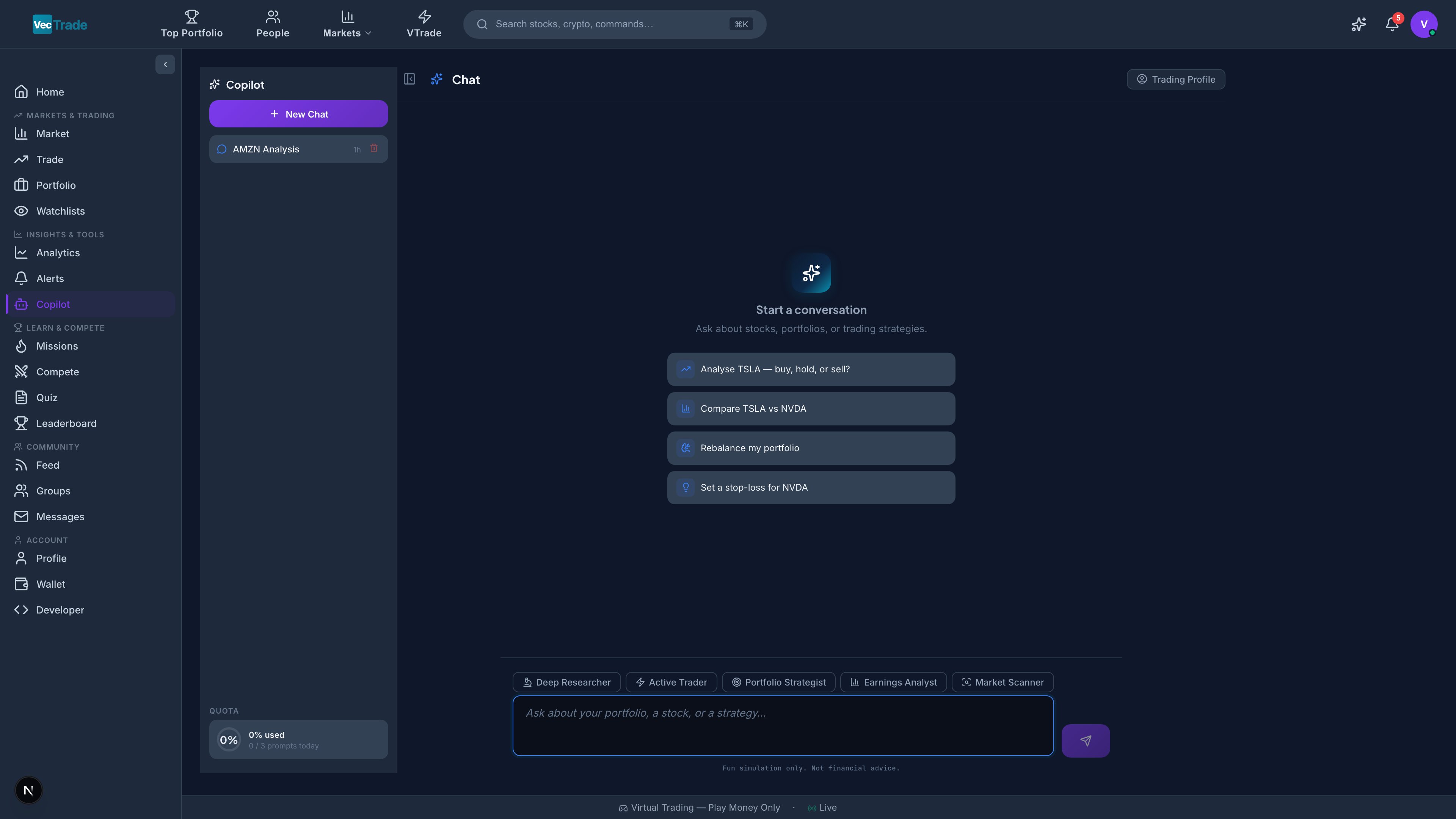Image resolution: width=1456 pixels, height=819 pixels.
Task: Select the Portfolio Strategist persona chip
Action: click(778, 683)
